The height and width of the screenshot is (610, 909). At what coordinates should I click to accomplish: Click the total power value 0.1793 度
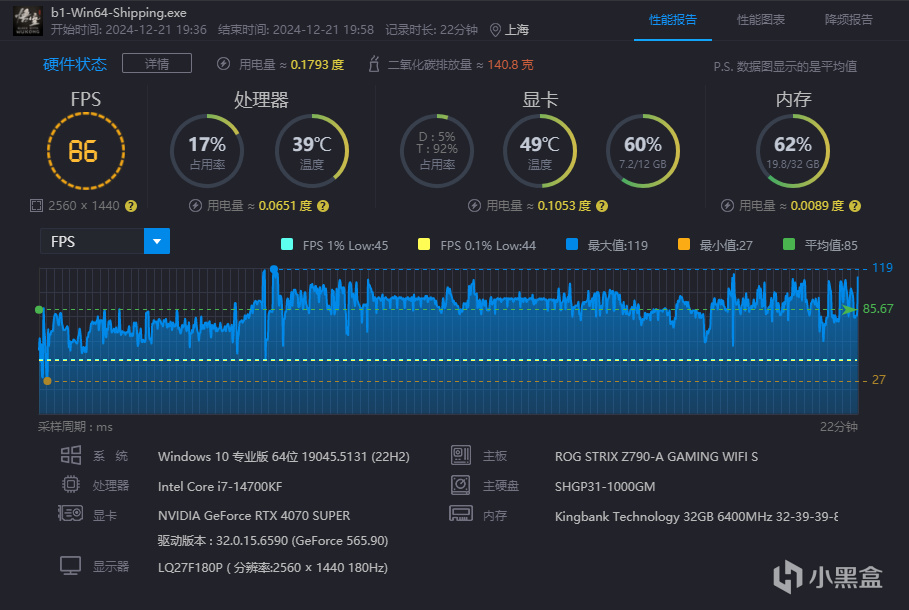[317, 64]
